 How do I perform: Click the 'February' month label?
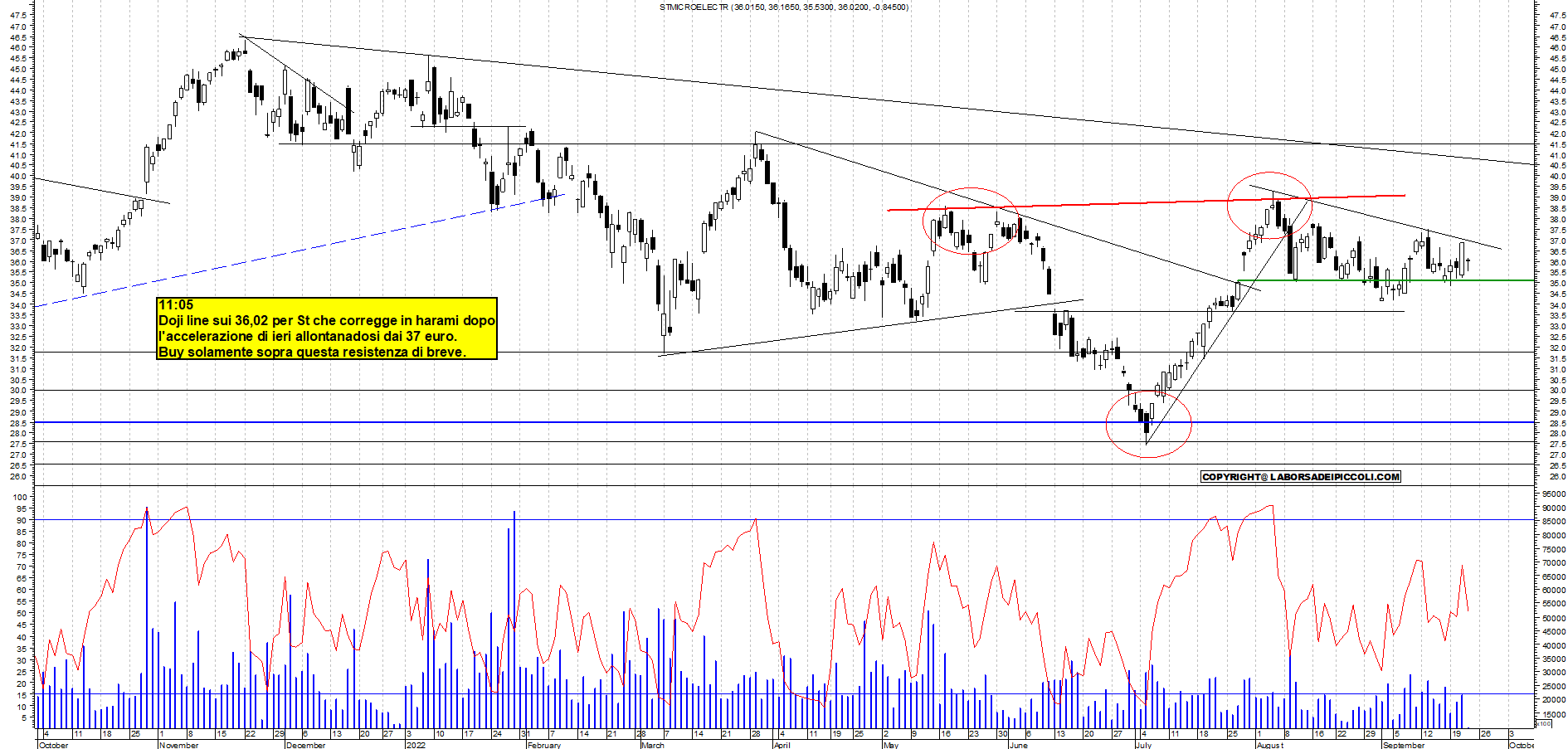[x=544, y=745]
